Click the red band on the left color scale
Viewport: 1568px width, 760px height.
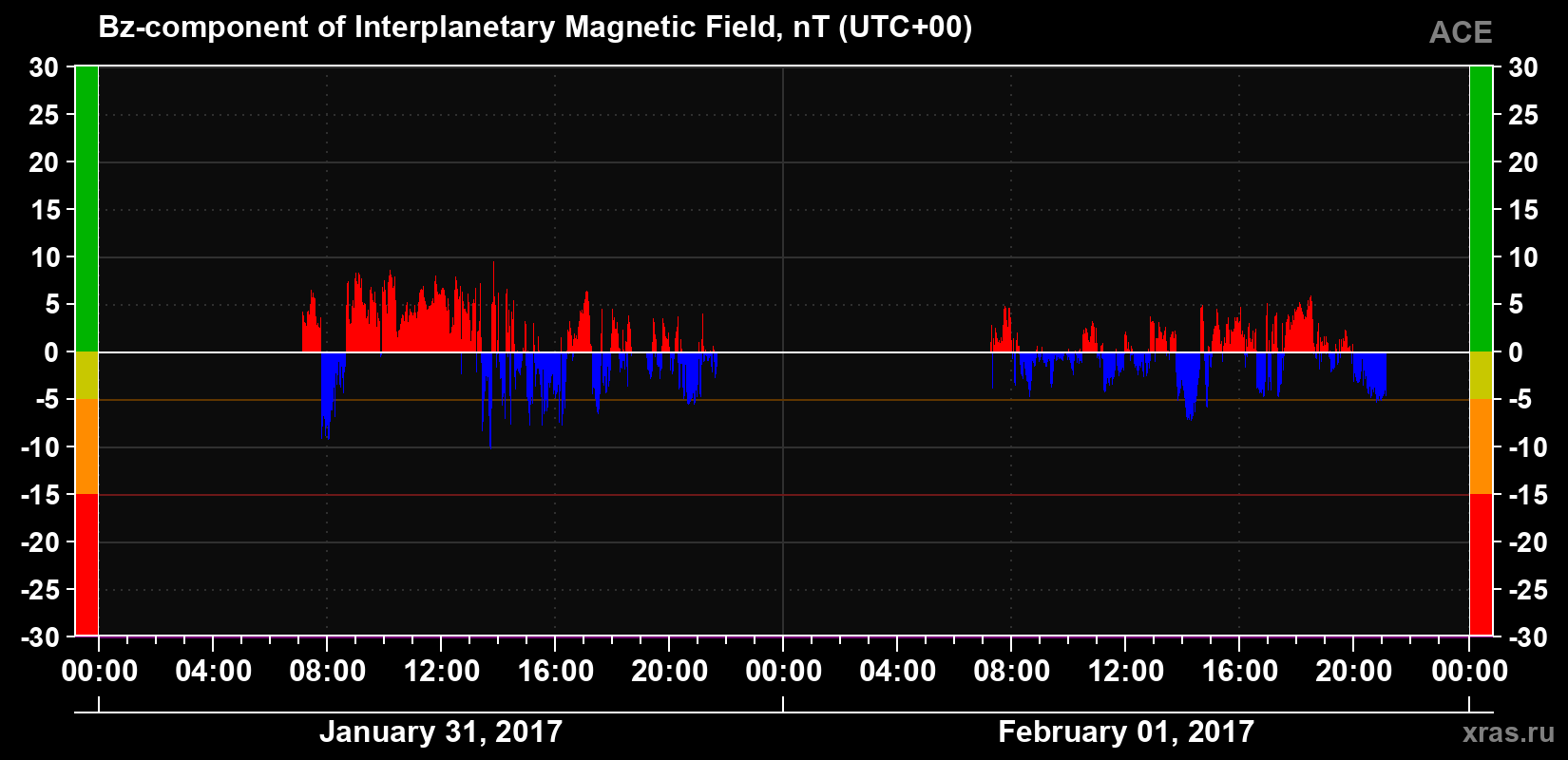pos(86,564)
